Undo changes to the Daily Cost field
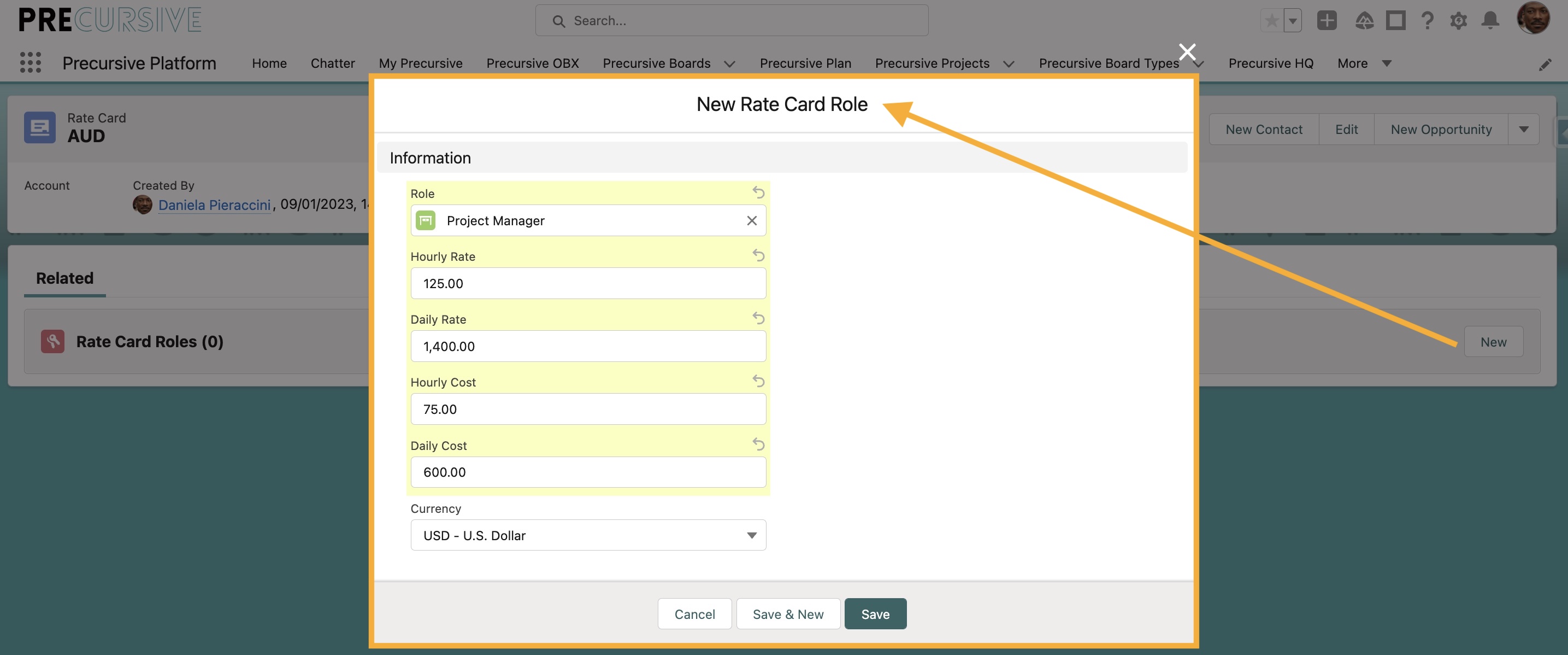Screen dimensions: 1568x655 point(758,444)
